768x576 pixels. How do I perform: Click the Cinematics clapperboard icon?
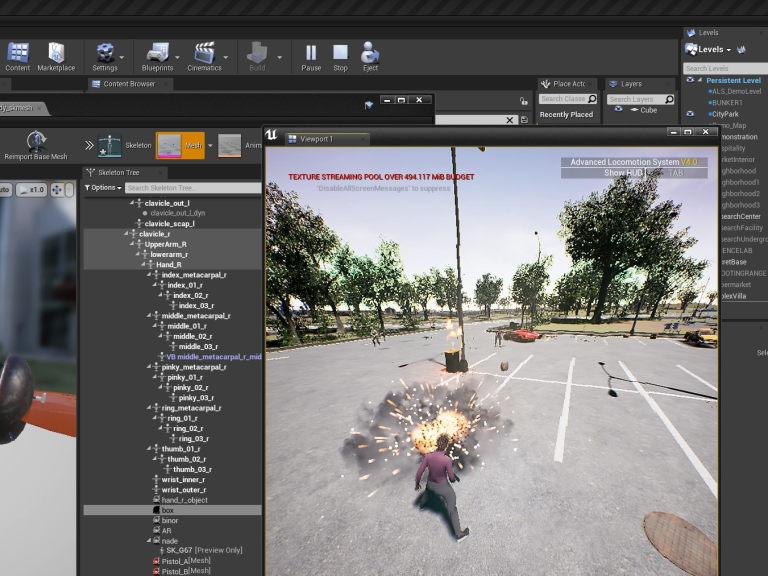click(x=204, y=53)
